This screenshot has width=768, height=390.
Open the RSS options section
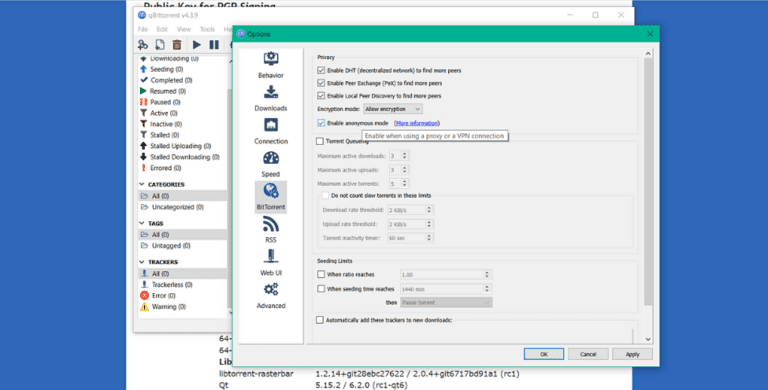pos(271,229)
